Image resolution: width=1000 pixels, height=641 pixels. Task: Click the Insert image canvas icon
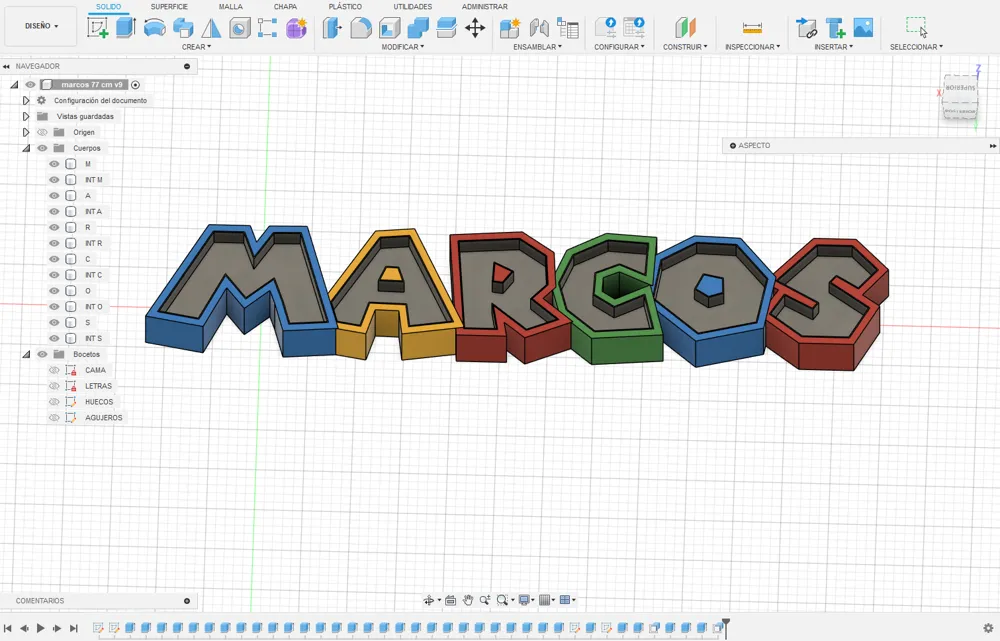coord(863,28)
